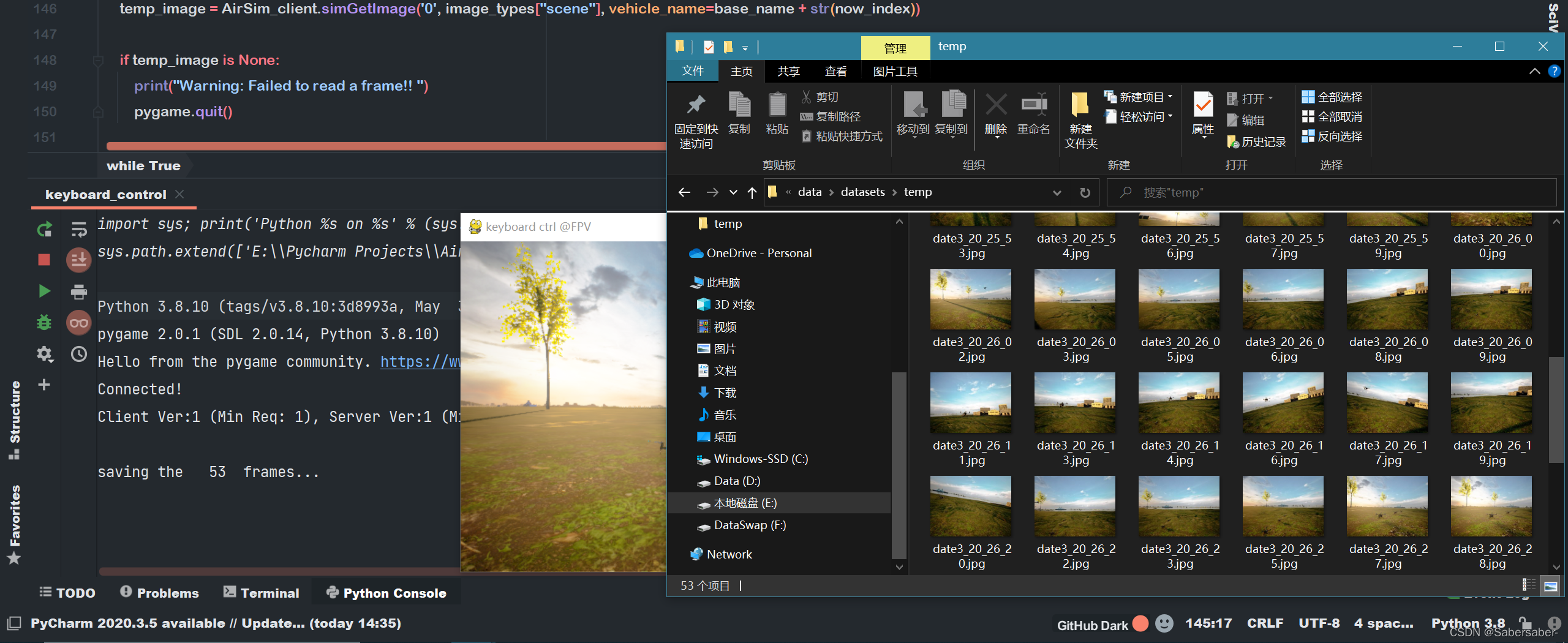The image size is (1568, 643).
Task: Click scroll-to-end icon in console toolbar
Action: (x=79, y=260)
